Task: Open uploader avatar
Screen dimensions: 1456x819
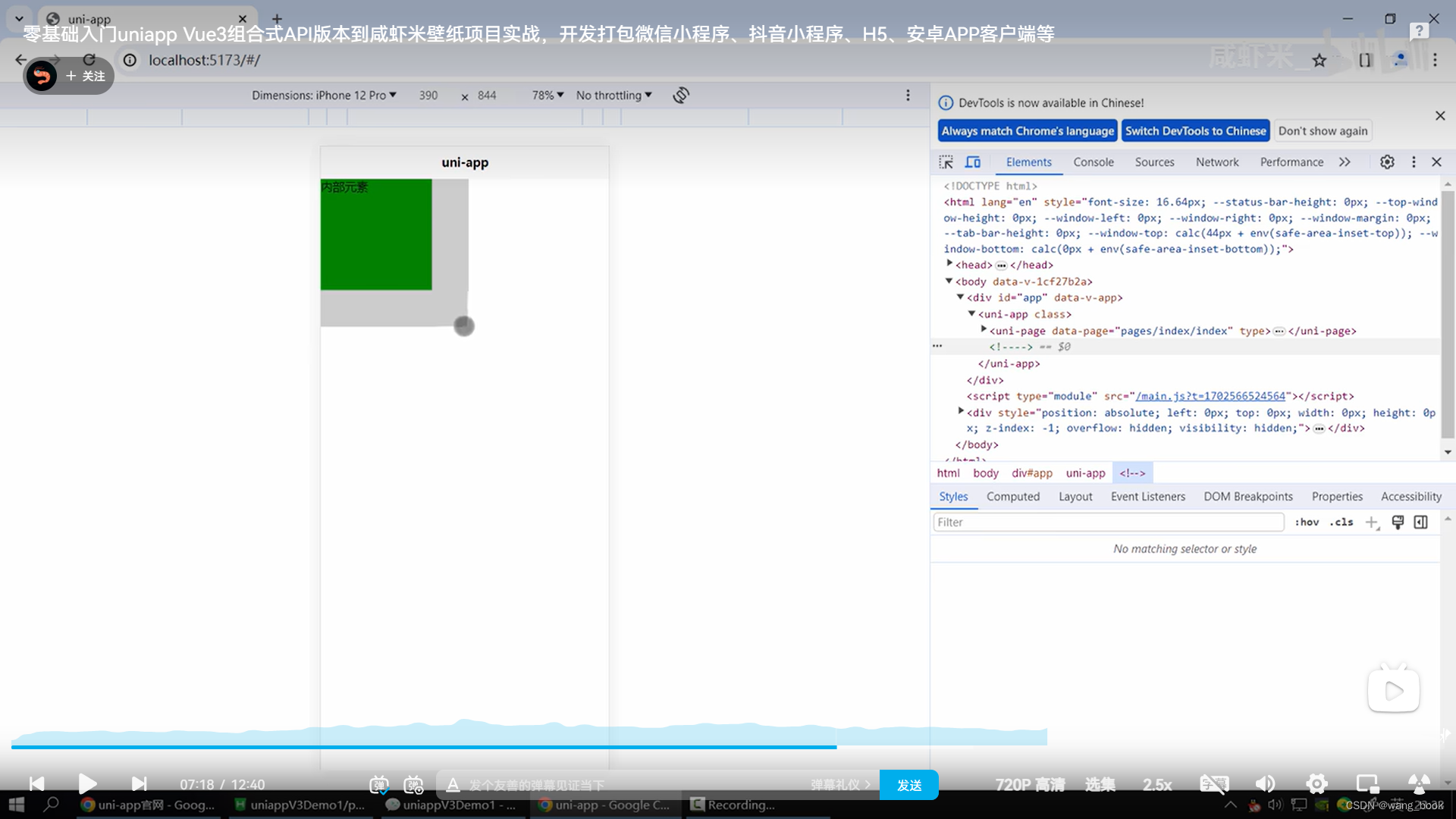Action: [42, 76]
